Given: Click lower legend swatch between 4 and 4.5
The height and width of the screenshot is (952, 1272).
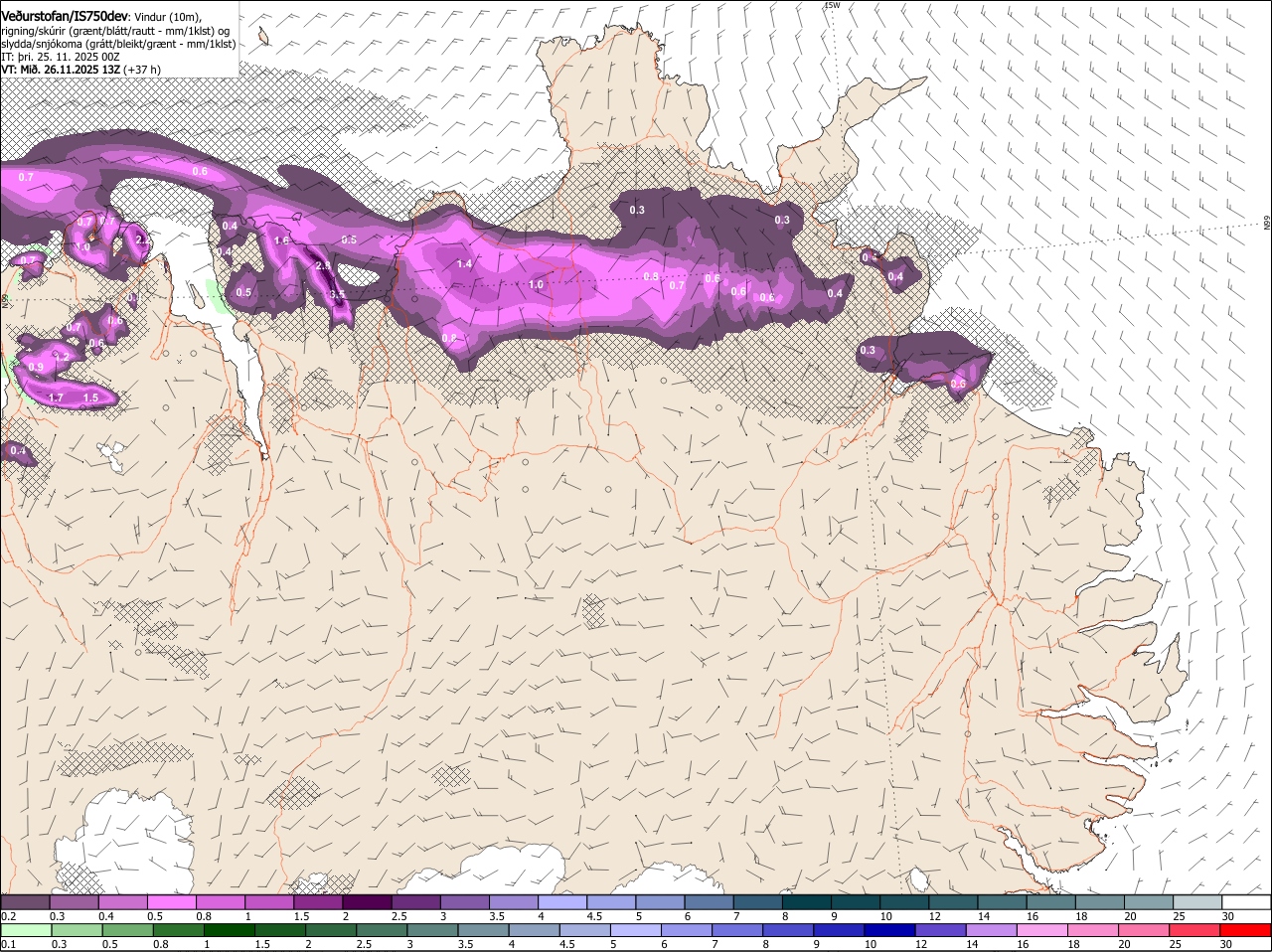Looking at the screenshot, I should [534, 930].
